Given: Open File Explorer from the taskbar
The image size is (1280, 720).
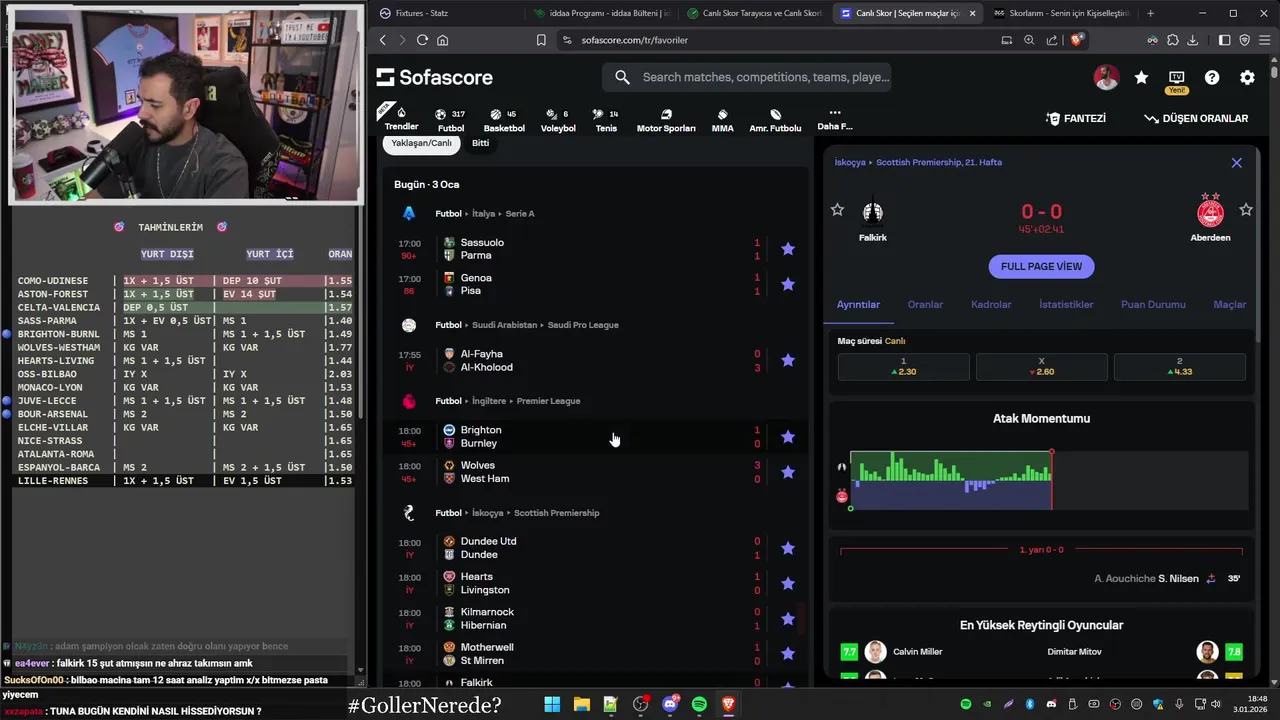Looking at the screenshot, I should [581, 705].
